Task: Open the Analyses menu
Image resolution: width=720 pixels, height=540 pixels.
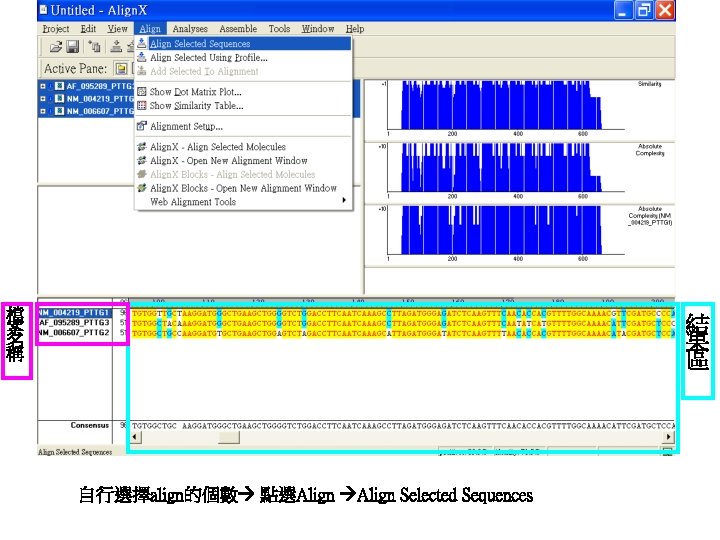Action: coord(190,28)
